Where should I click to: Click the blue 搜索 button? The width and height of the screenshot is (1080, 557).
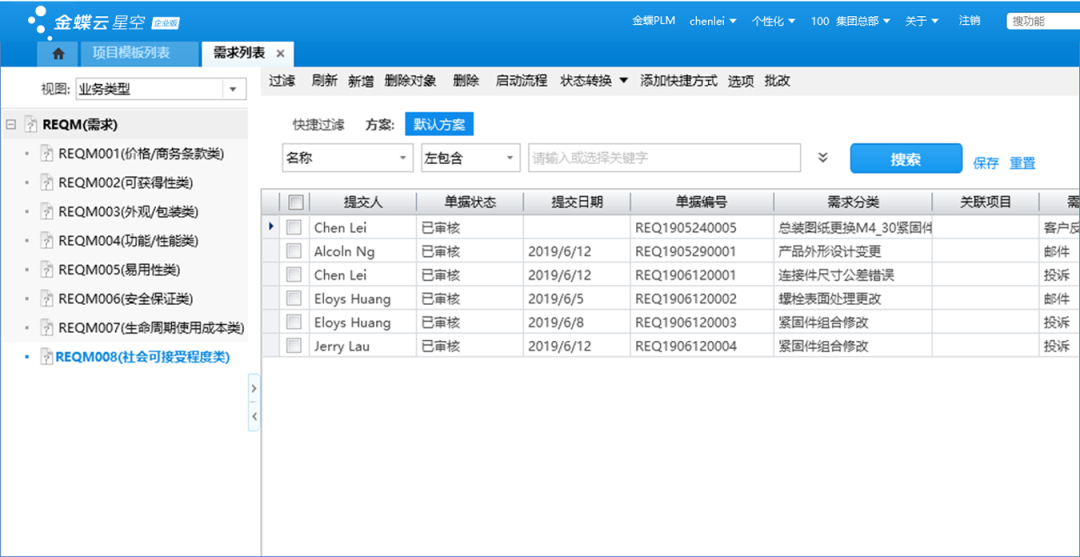[905, 159]
